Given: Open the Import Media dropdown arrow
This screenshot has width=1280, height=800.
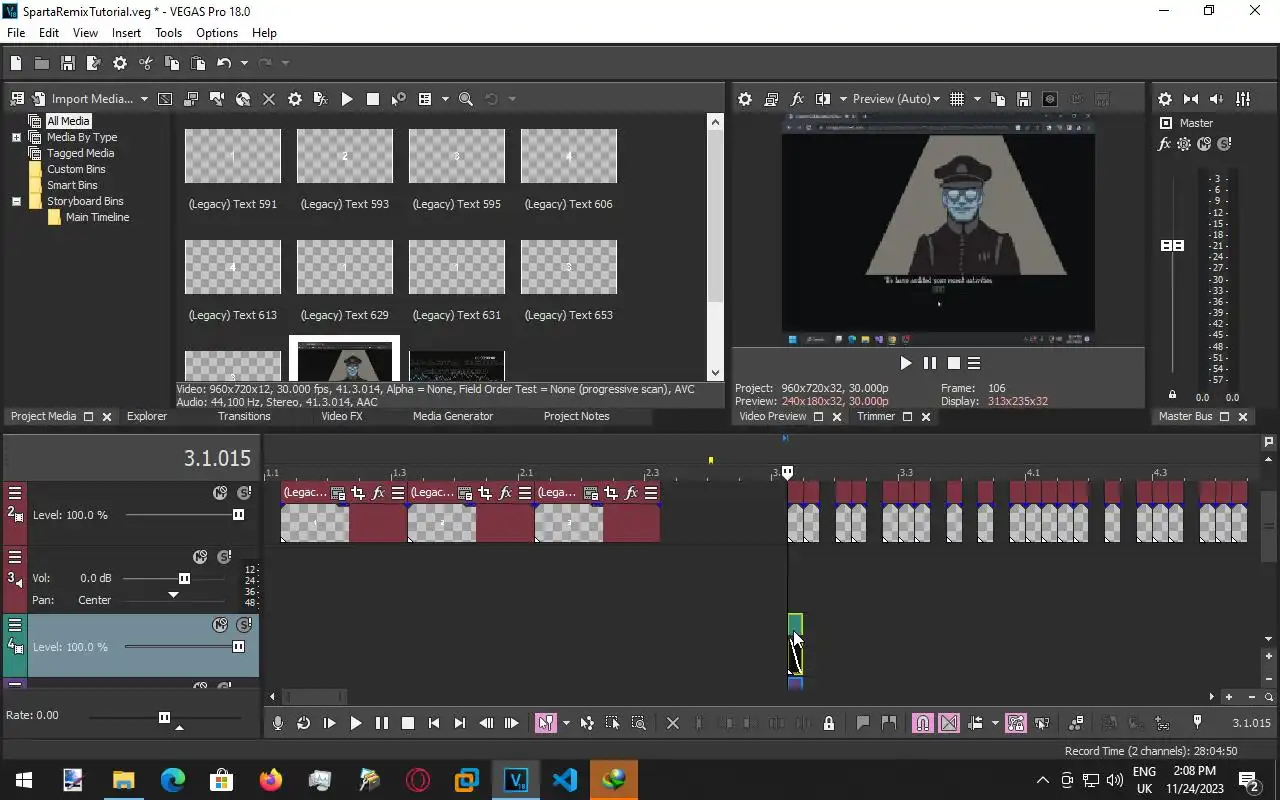Looking at the screenshot, I should (x=144, y=99).
